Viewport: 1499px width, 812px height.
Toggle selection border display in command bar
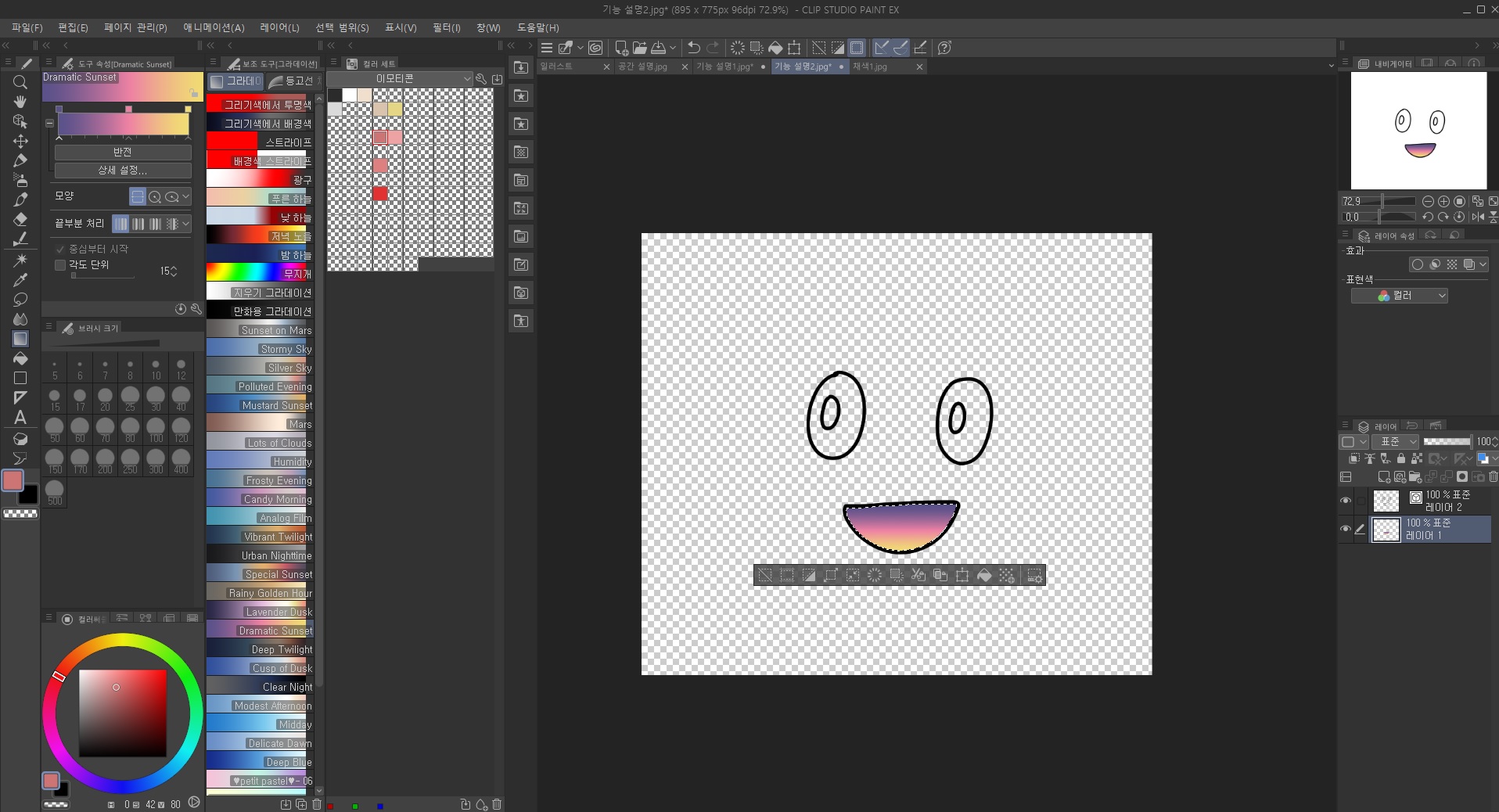pos(857,48)
